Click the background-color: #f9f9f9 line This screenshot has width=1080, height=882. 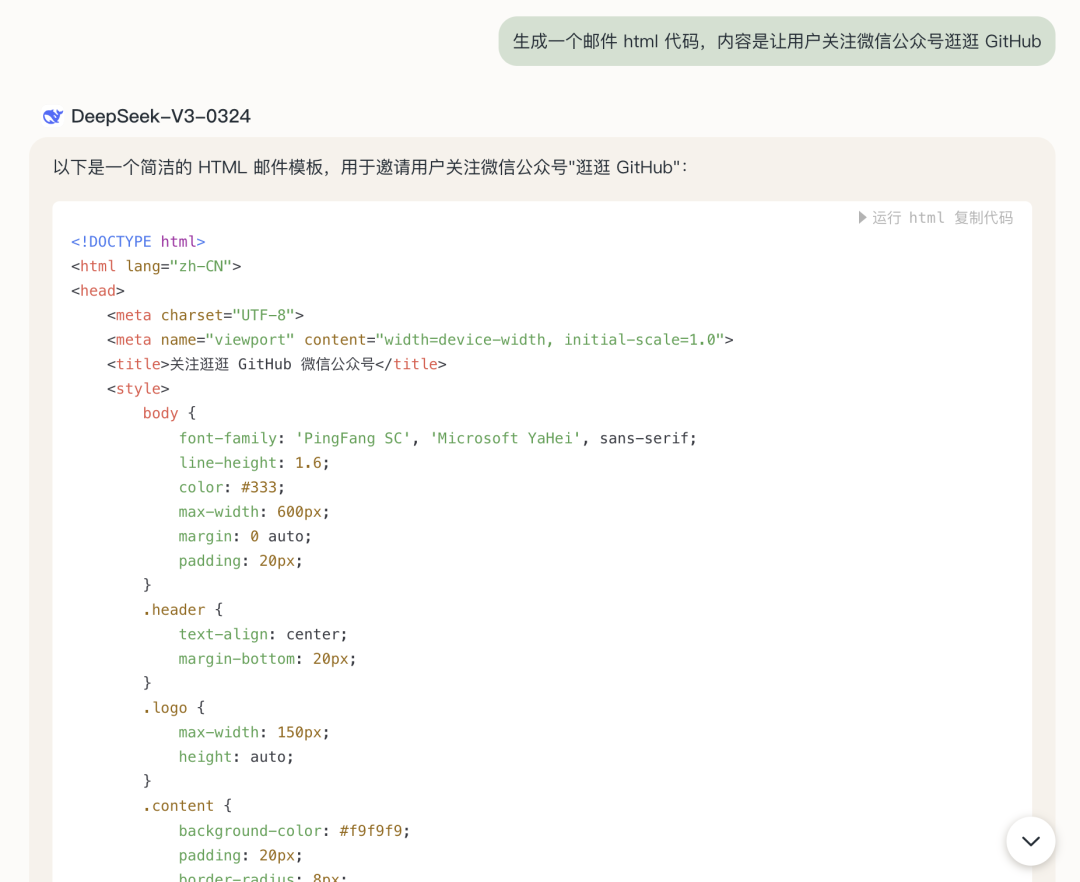(294, 831)
